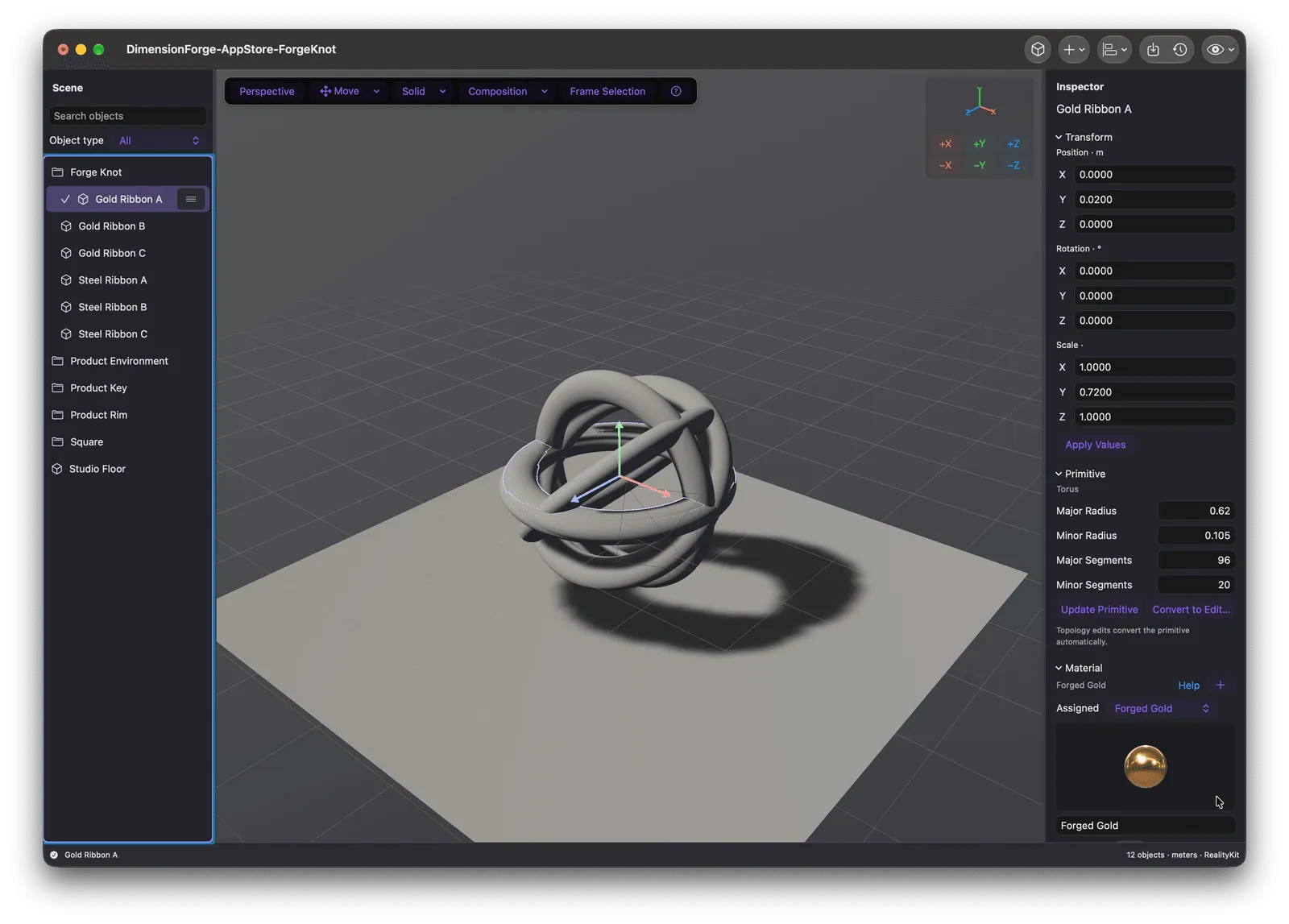The image size is (1289, 924).
Task: Open the history clock icon in toolbar
Action: pyautogui.click(x=1180, y=49)
